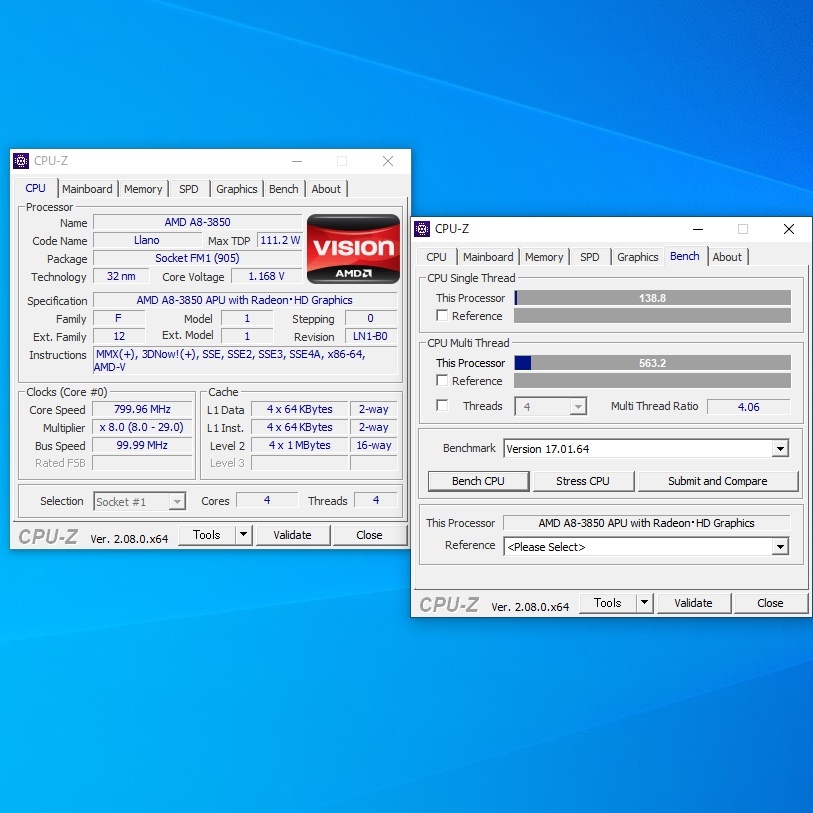Click Tools button in left CPU-Z window
Image resolution: width=813 pixels, height=813 pixels.
(x=207, y=535)
